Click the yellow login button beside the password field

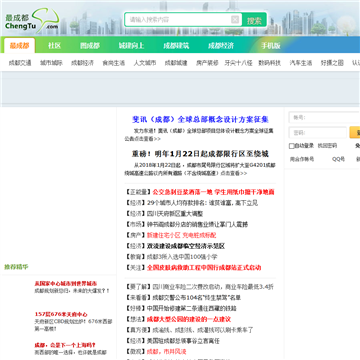tap(355, 133)
